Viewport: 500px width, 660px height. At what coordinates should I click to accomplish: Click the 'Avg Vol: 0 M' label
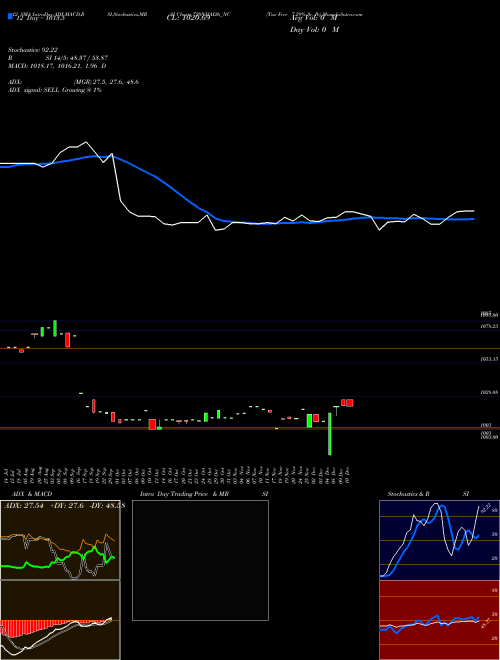click(x=313, y=18)
